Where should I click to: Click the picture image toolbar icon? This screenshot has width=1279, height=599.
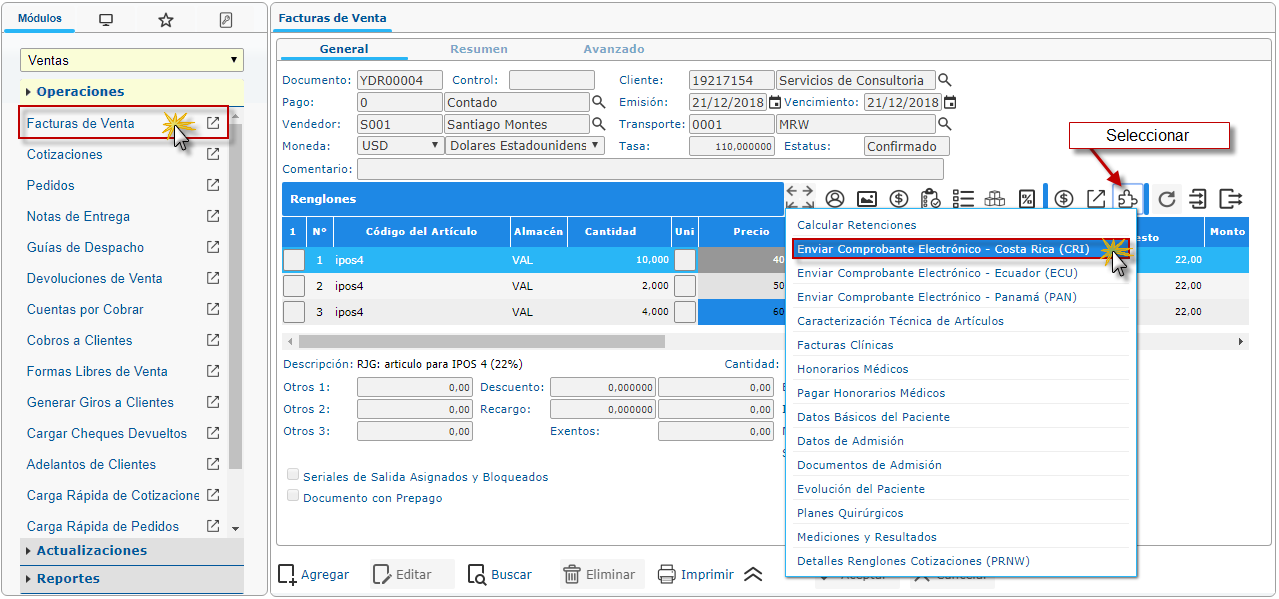pyautogui.click(x=867, y=198)
